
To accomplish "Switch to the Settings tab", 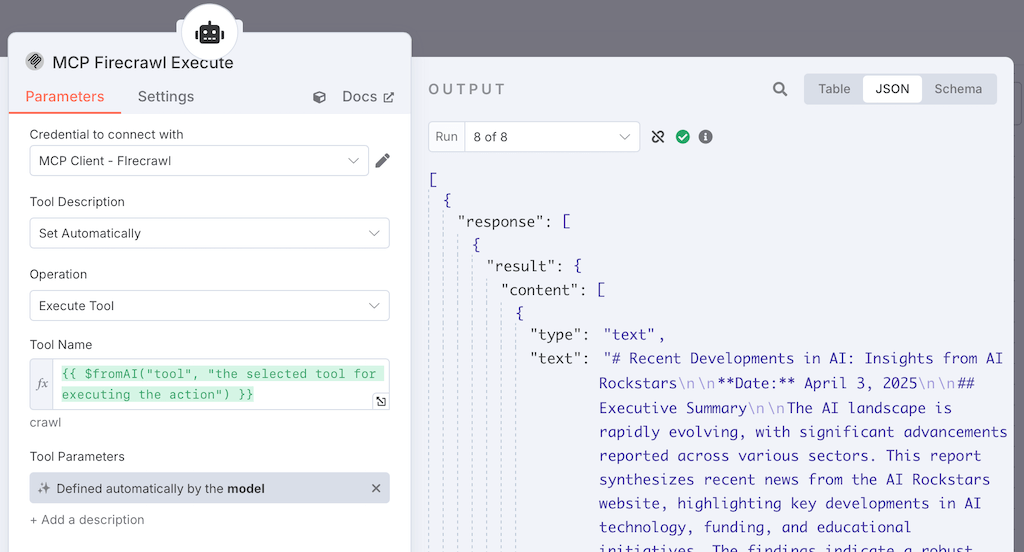I will click(x=166, y=97).
